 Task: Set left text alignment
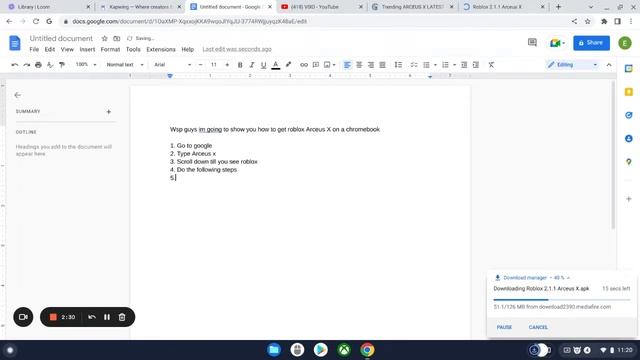347,65
